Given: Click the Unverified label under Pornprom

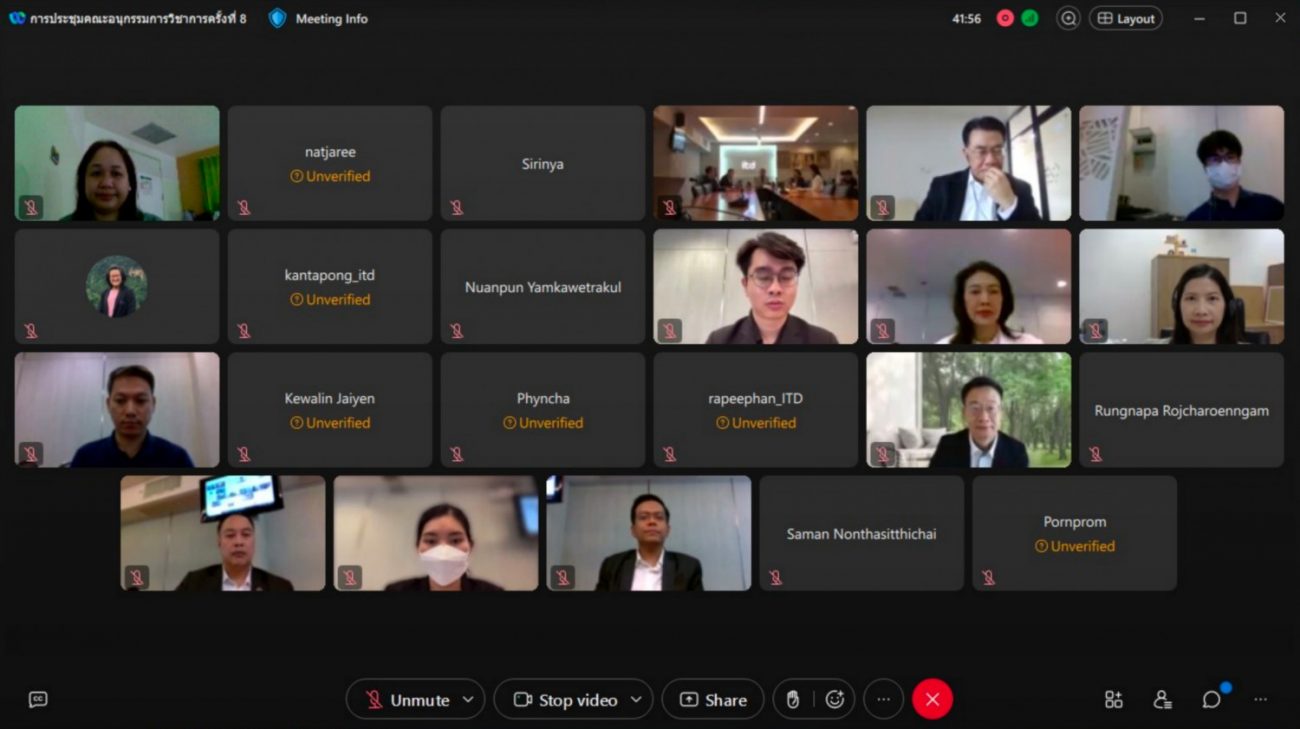Looking at the screenshot, I should coord(1075,546).
